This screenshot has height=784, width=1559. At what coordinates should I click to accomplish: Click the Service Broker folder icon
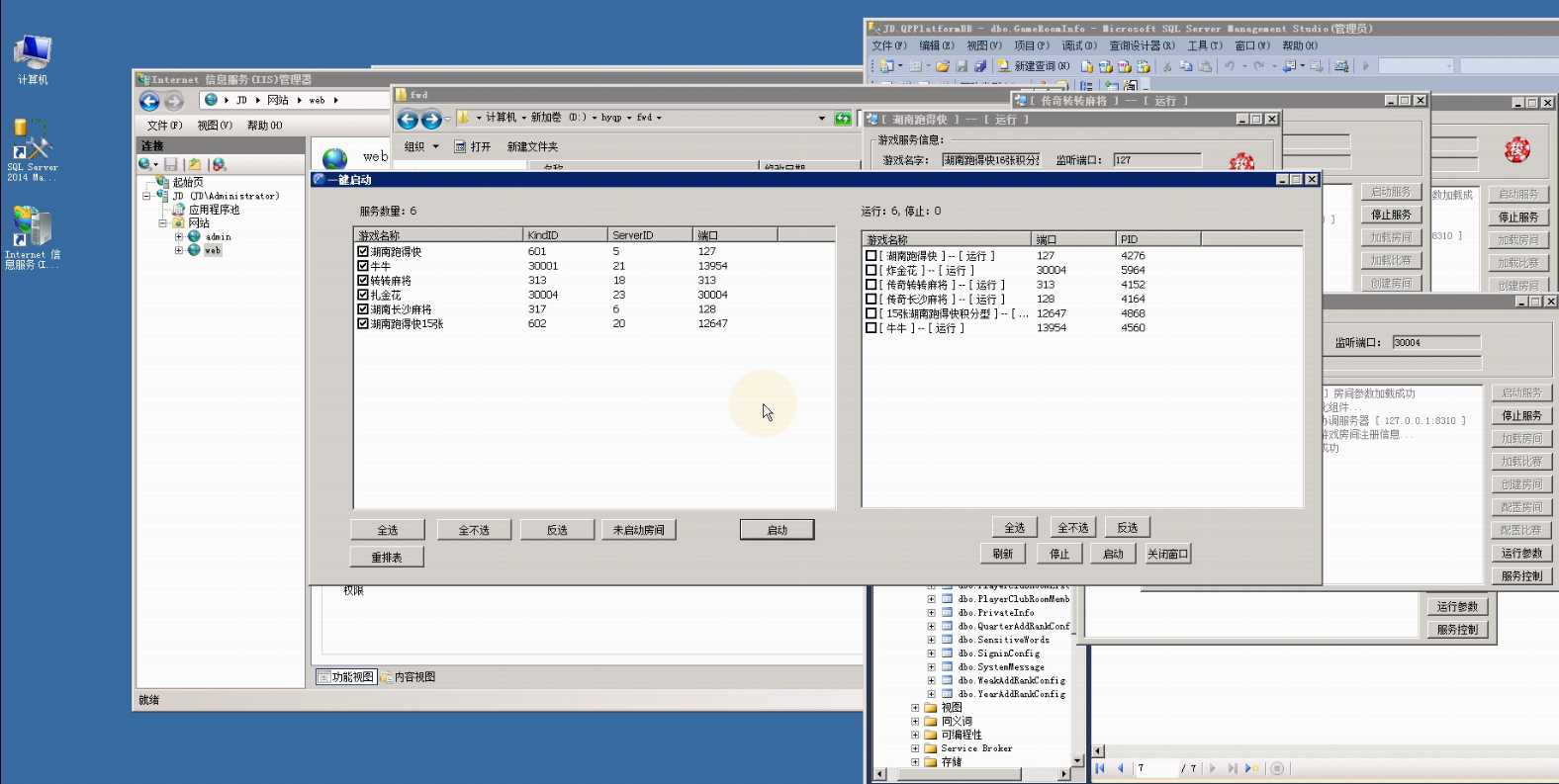click(930, 748)
